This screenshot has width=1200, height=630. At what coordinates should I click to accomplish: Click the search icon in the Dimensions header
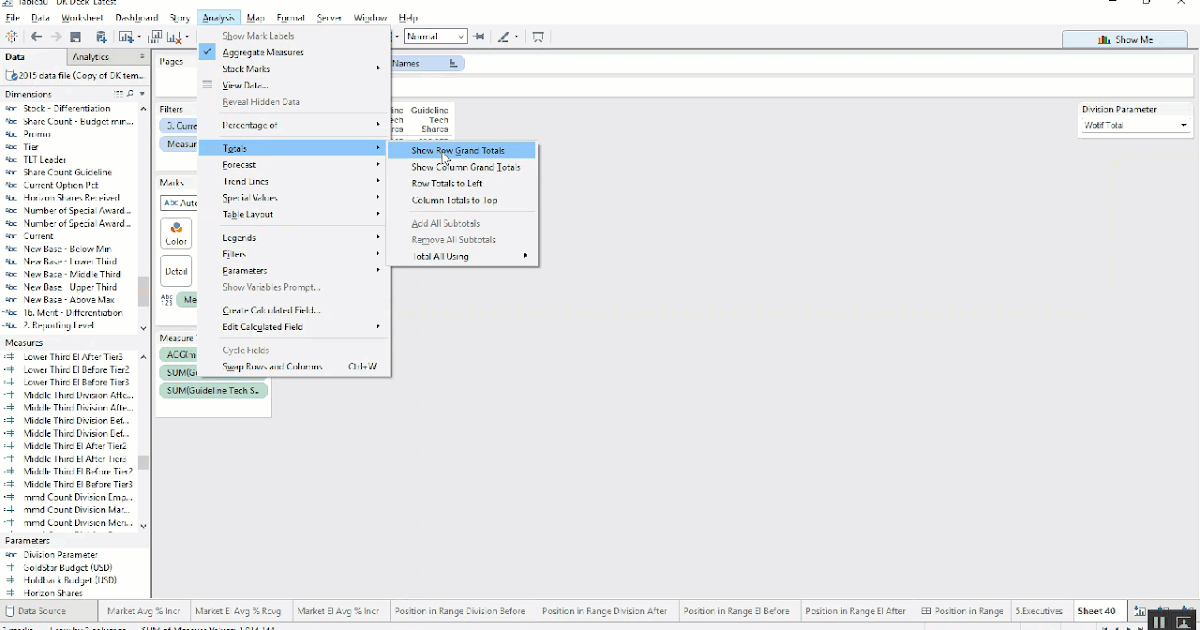click(x=130, y=93)
